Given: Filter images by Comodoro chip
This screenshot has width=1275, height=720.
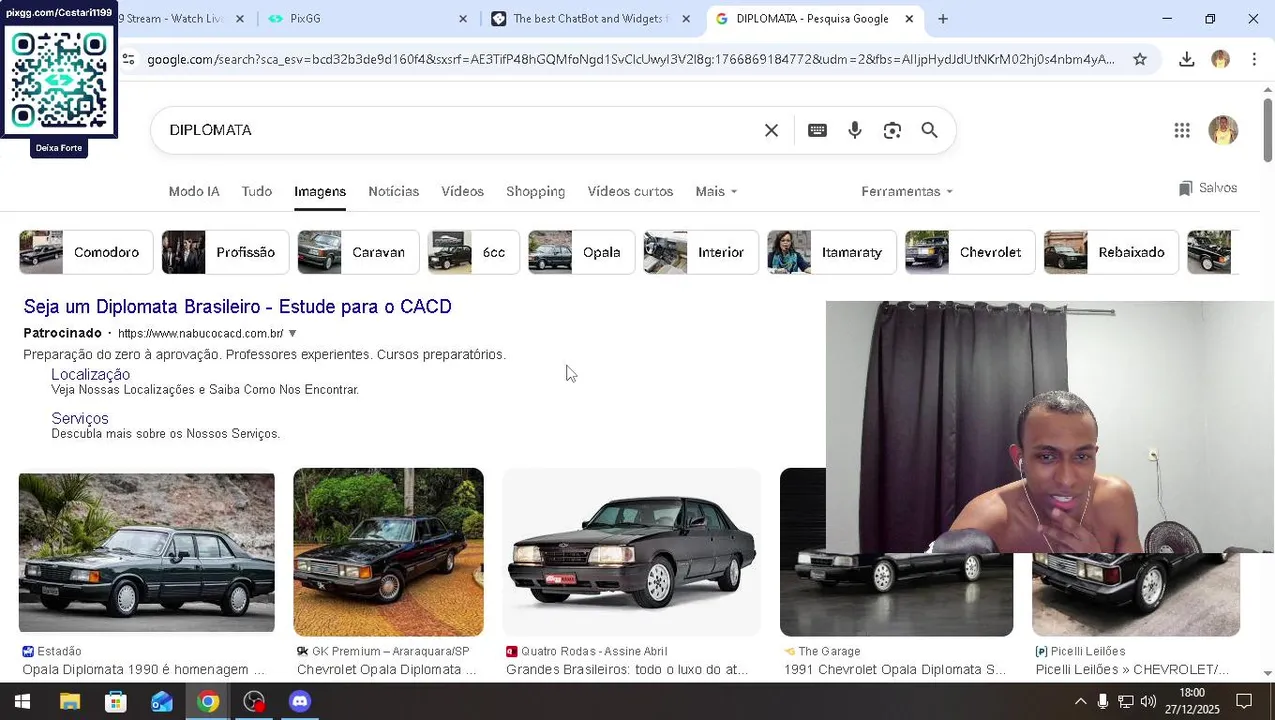Looking at the screenshot, I should click(x=86, y=252).
